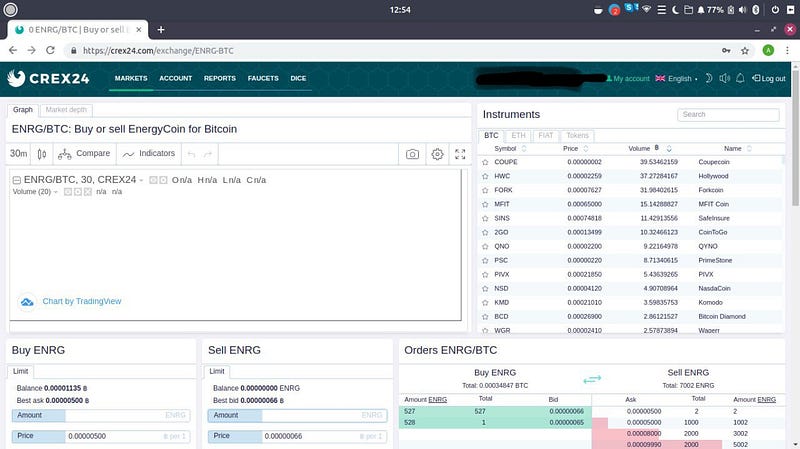Toggle night mode moon icon in CREX24 header
800x449 pixels.
click(x=709, y=78)
